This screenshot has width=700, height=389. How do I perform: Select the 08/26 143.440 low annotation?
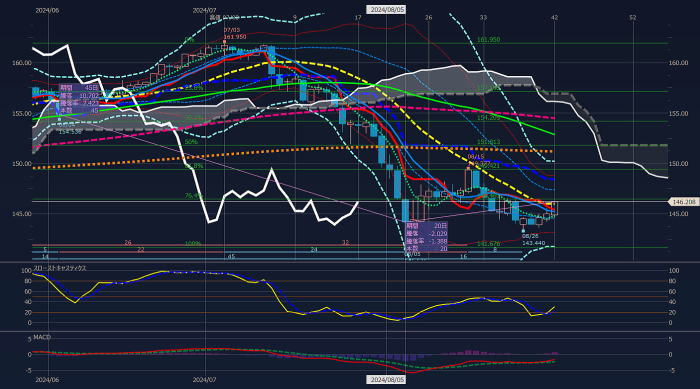coord(533,239)
